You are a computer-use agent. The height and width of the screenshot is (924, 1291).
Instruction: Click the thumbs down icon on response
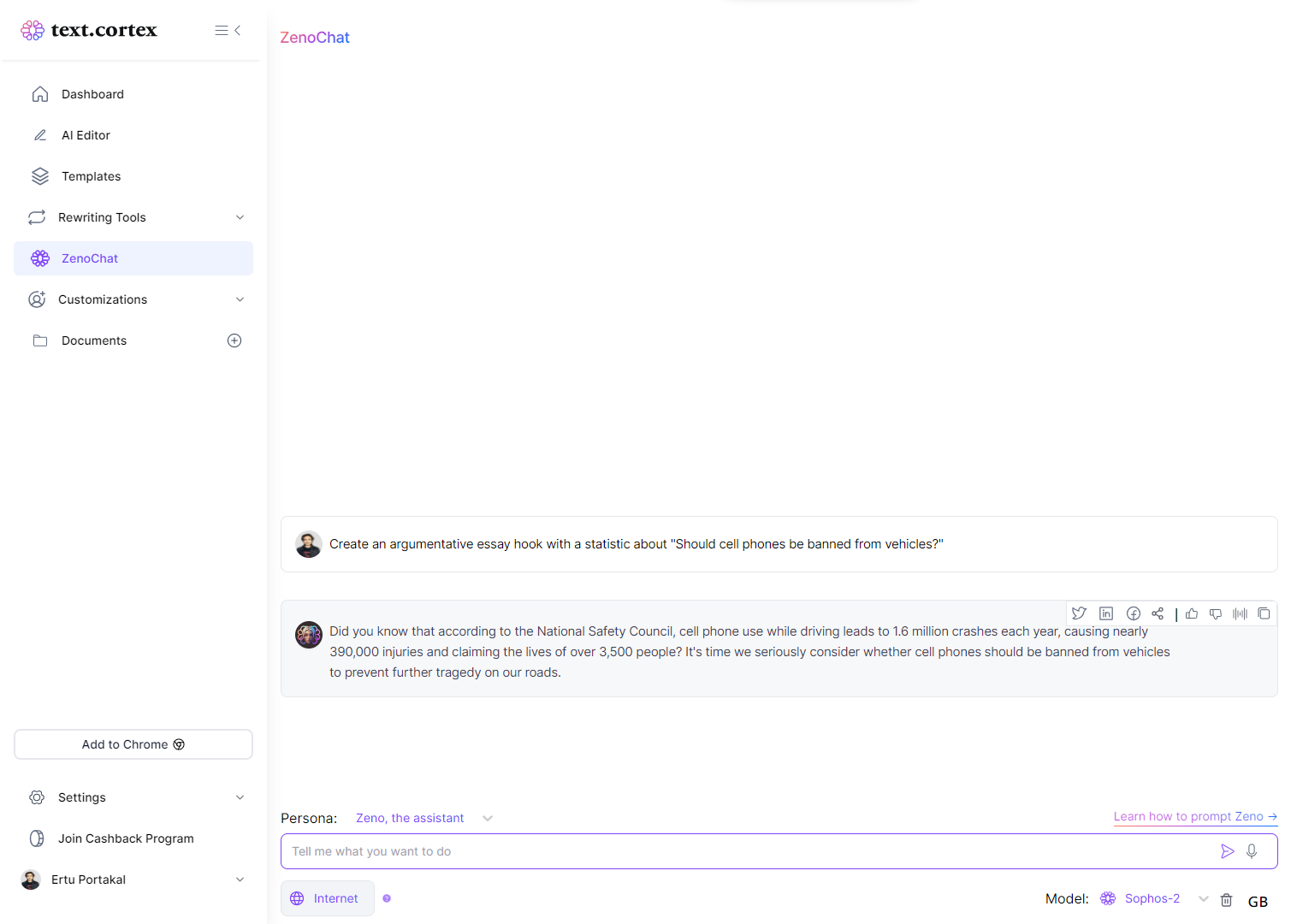click(x=1216, y=613)
